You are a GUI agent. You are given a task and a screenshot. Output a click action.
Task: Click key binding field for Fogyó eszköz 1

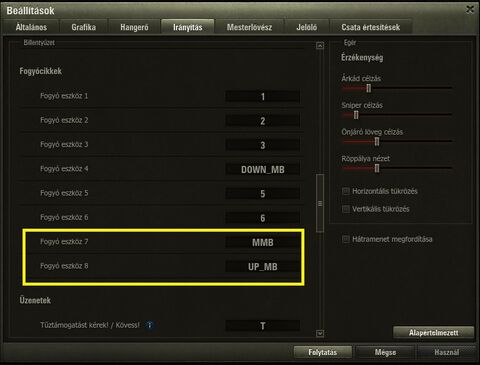click(x=263, y=96)
